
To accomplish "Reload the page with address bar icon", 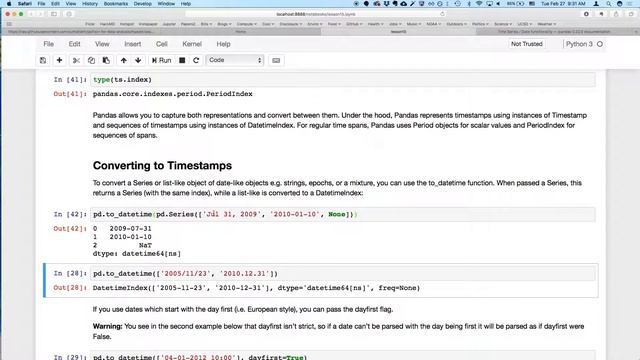I will point(442,14).
